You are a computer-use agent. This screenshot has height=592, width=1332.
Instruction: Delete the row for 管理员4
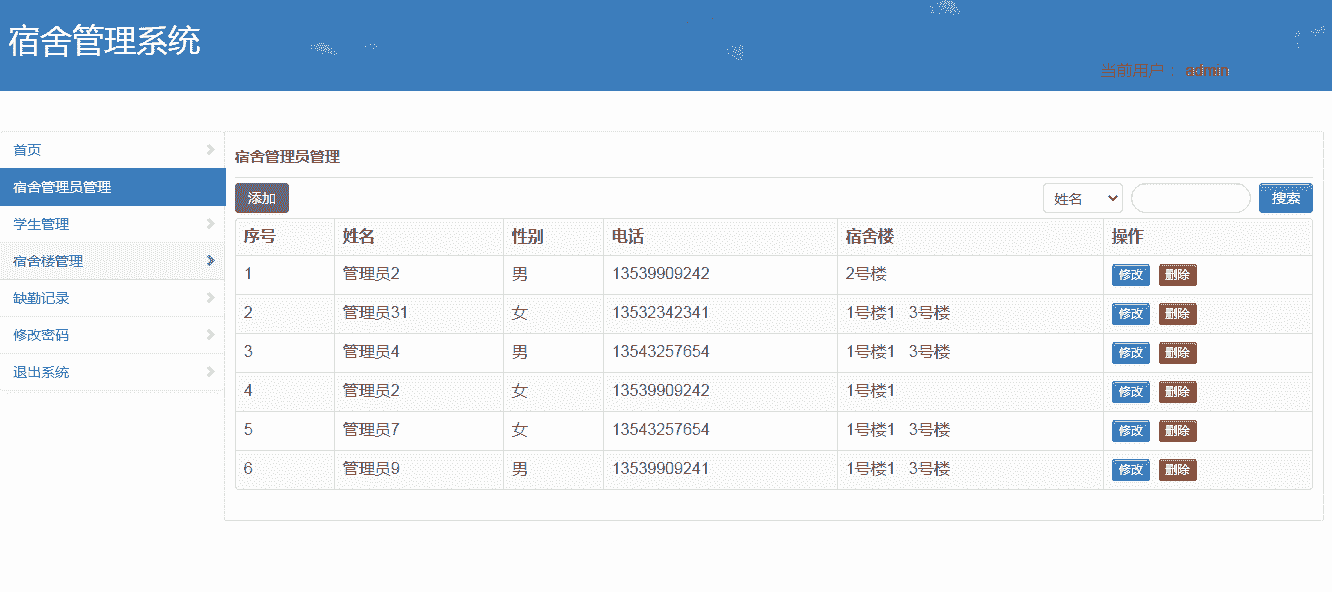1177,353
